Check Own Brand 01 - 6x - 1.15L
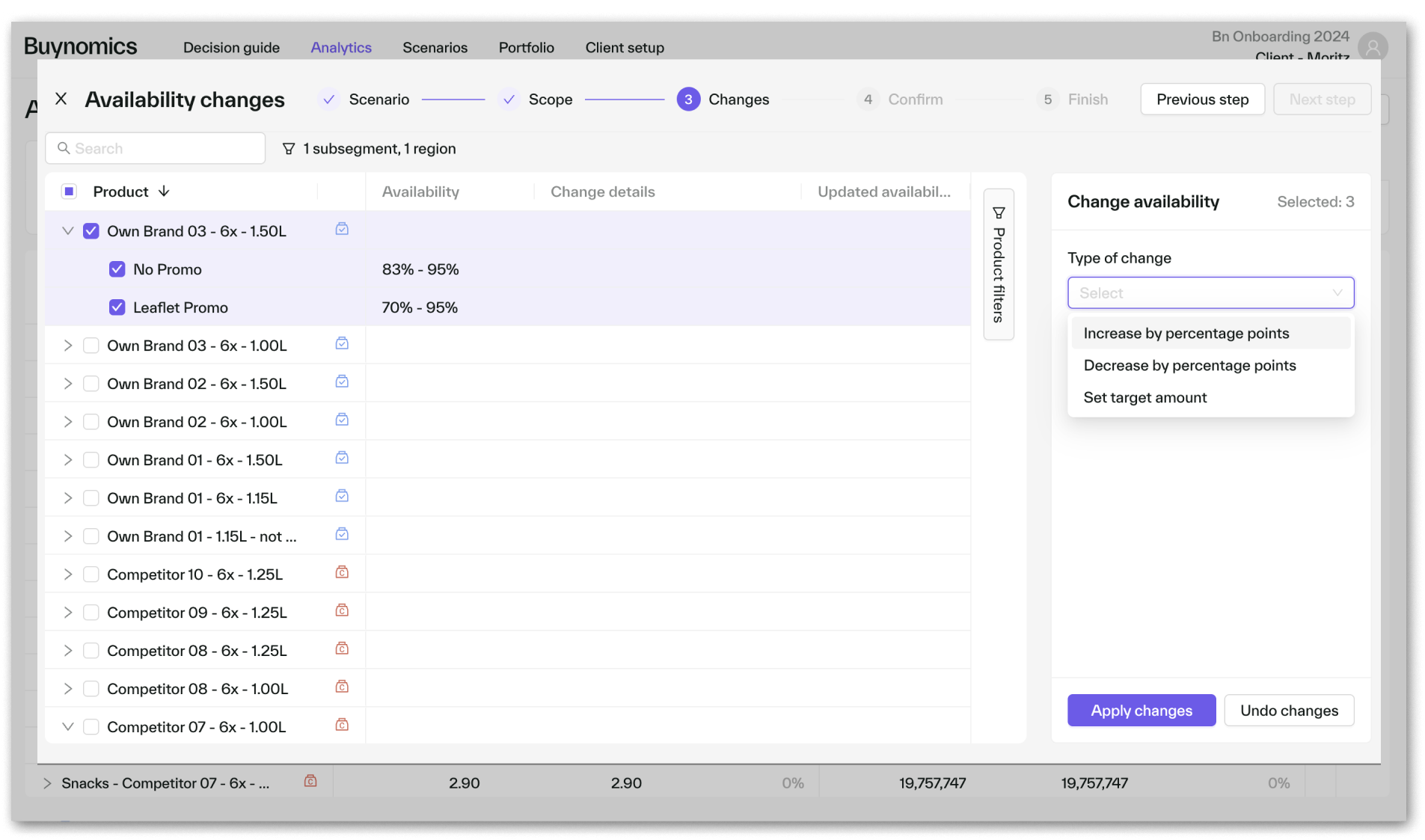 click(x=91, y=498)
